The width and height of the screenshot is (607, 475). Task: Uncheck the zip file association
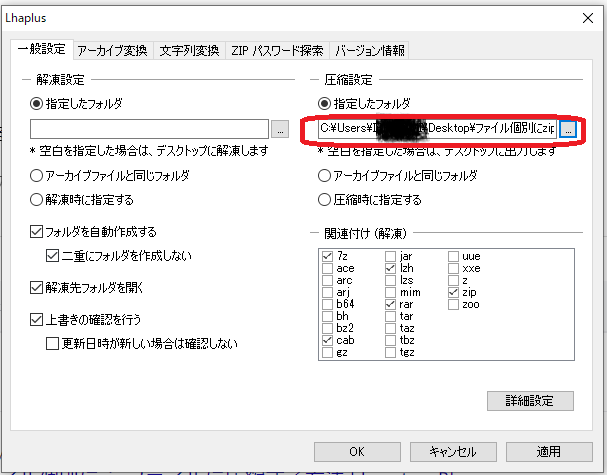454,292
